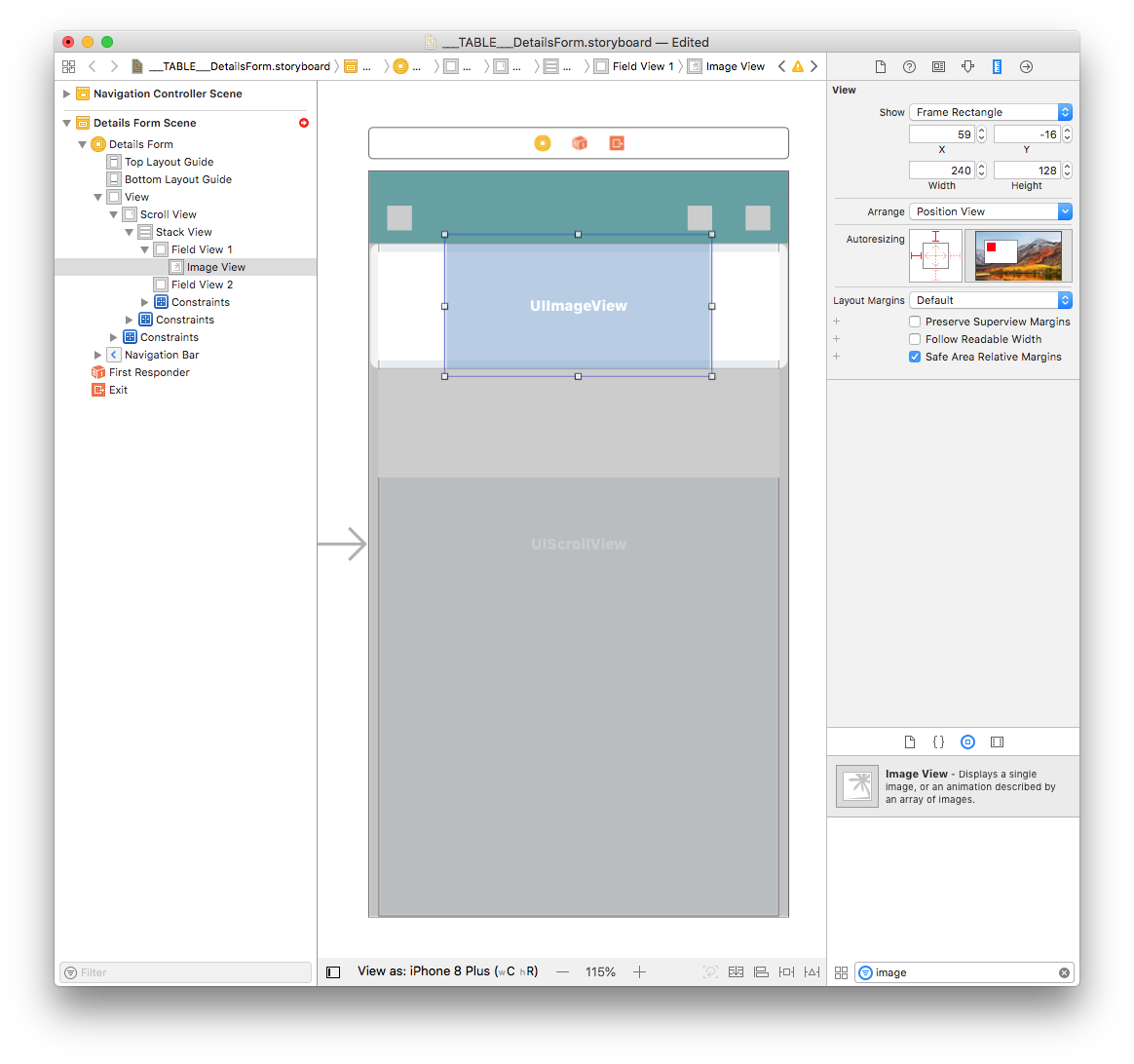The image size is (1134, 1064).
Task: Select Exit item in outline
Action: point(118,390)
